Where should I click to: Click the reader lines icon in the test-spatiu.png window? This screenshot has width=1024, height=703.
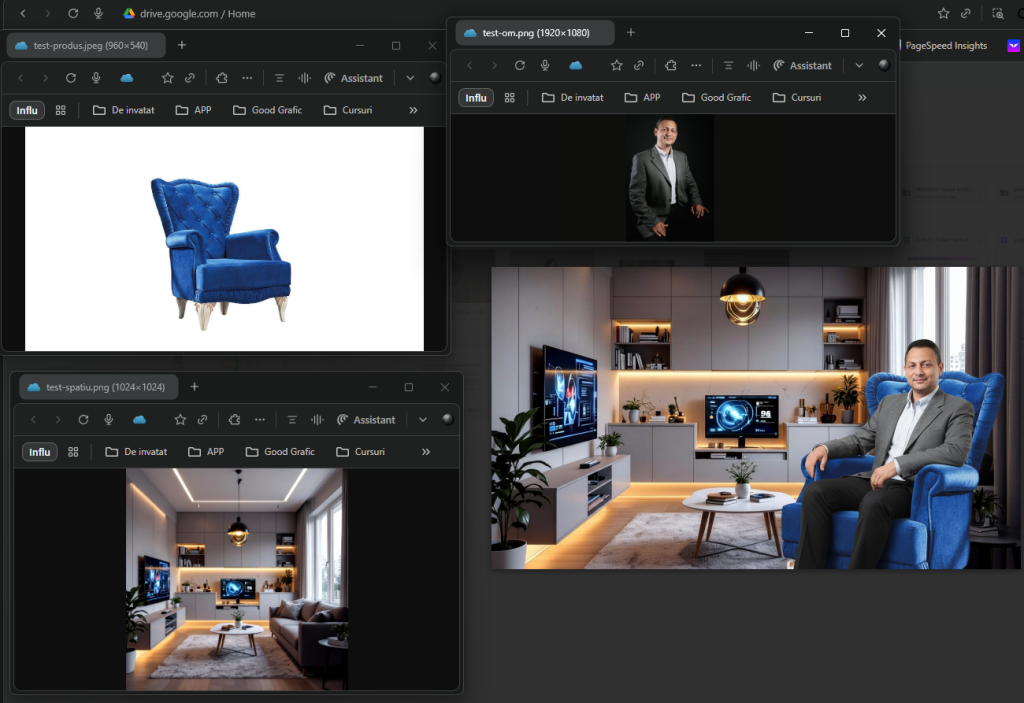(x=292, y=420)
